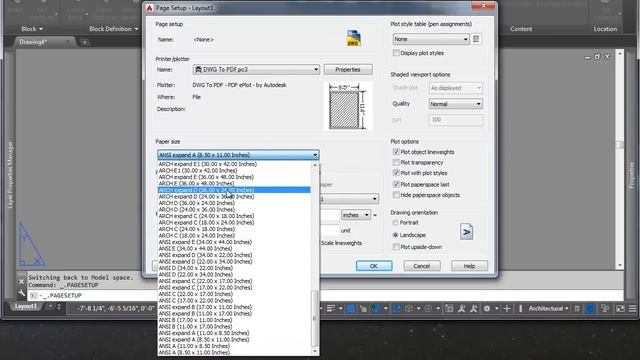
Task: Click the wrench icon beside the command line
Action: (22, 293)
